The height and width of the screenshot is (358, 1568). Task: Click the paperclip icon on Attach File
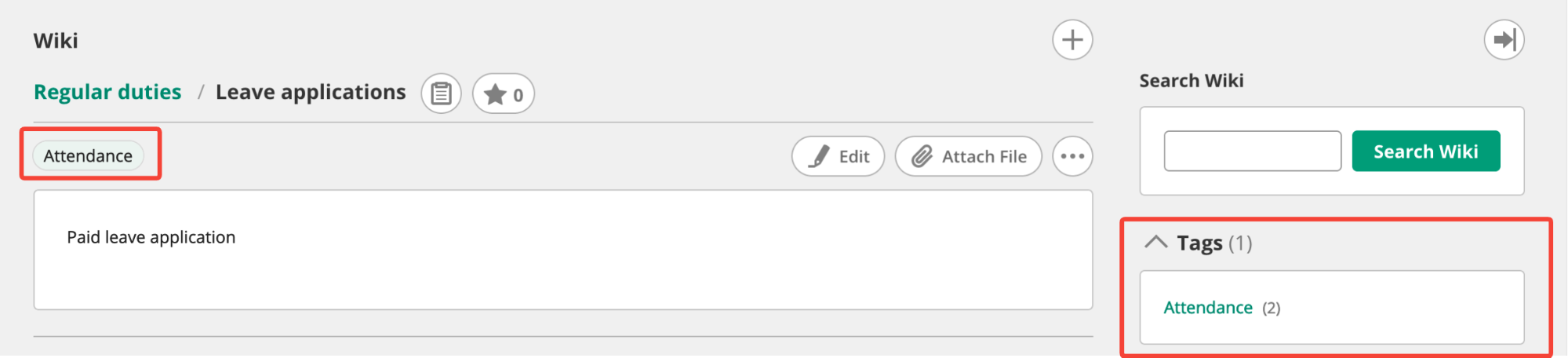click(922, 156)
